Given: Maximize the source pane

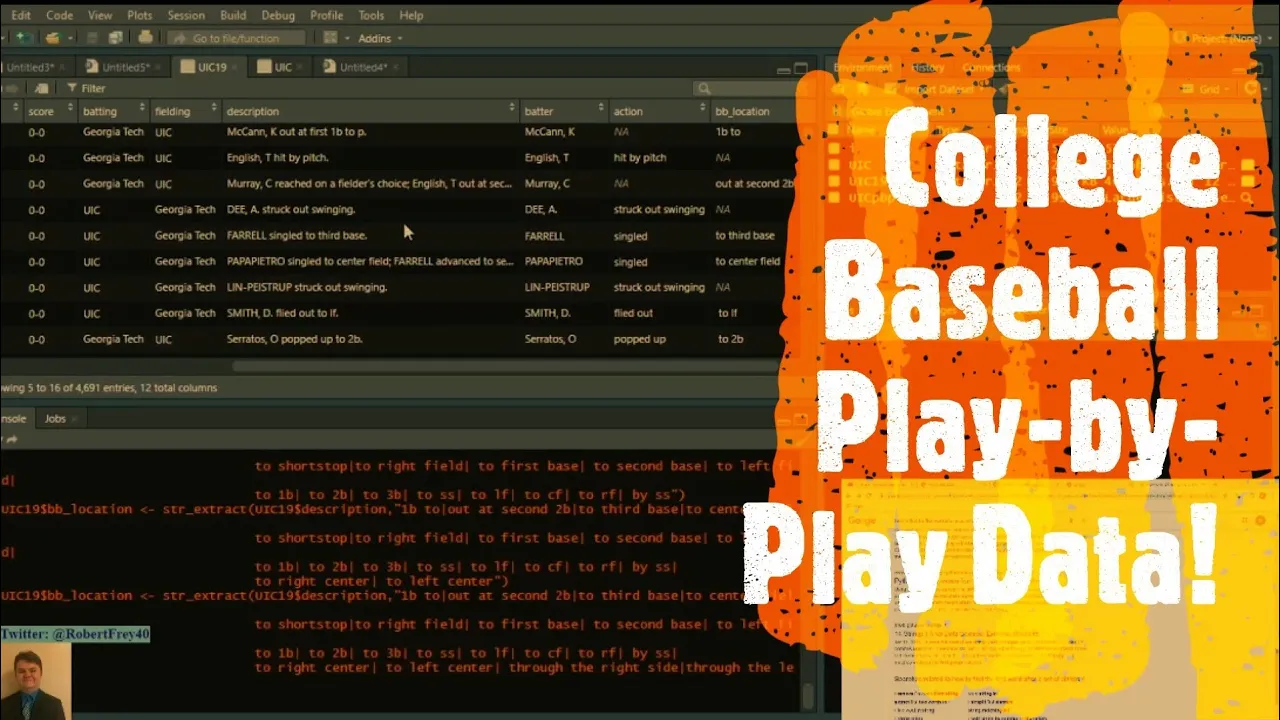Looking at the screenshot, I should [x=801, y=69].
